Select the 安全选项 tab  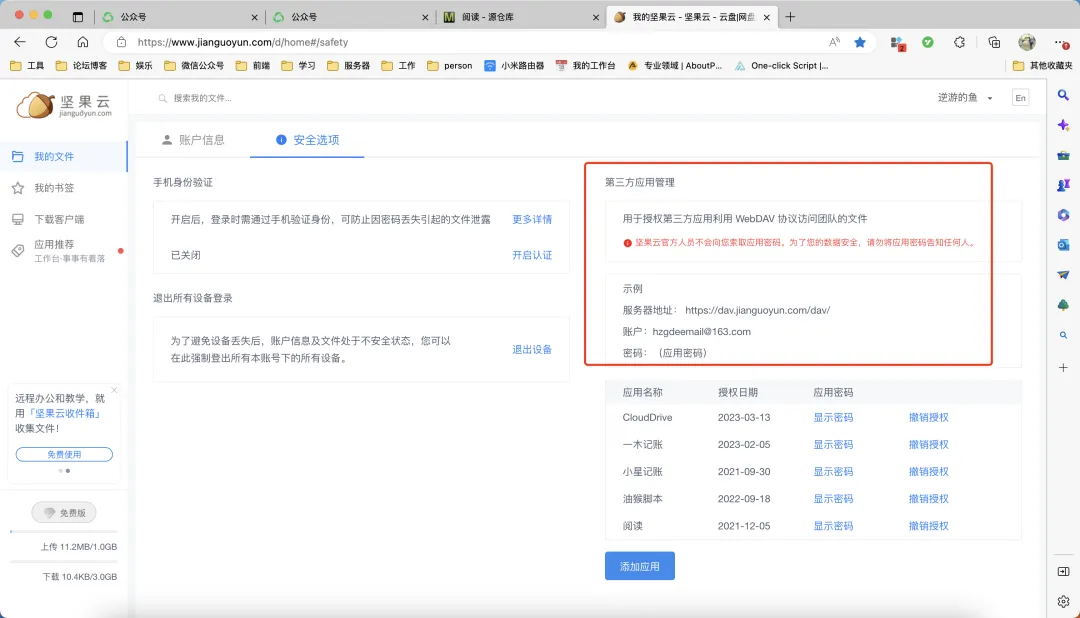(x=307, y=140)
